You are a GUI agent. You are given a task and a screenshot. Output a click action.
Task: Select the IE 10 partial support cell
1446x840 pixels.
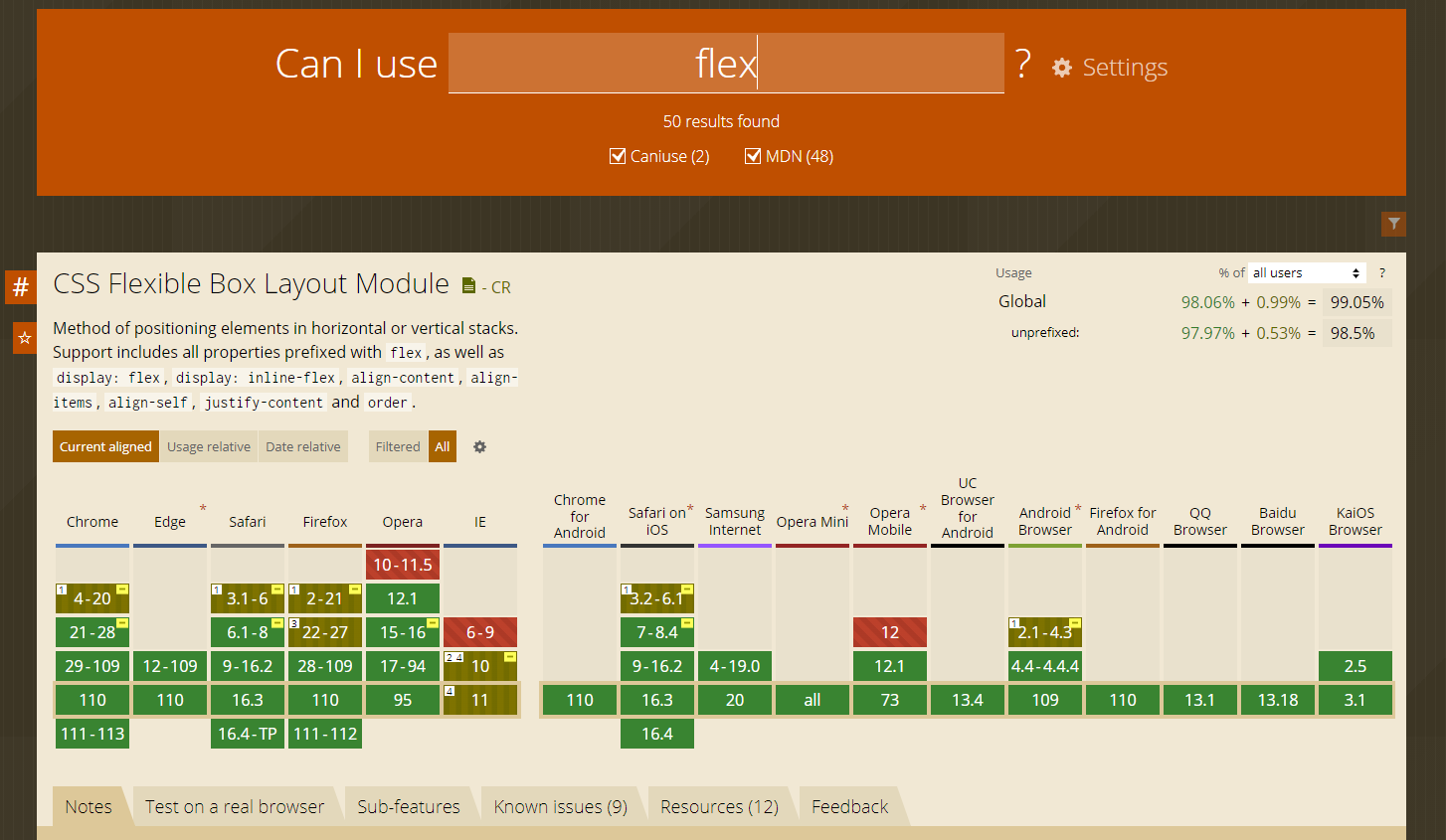pyautogui.click(x=480, y=666)
